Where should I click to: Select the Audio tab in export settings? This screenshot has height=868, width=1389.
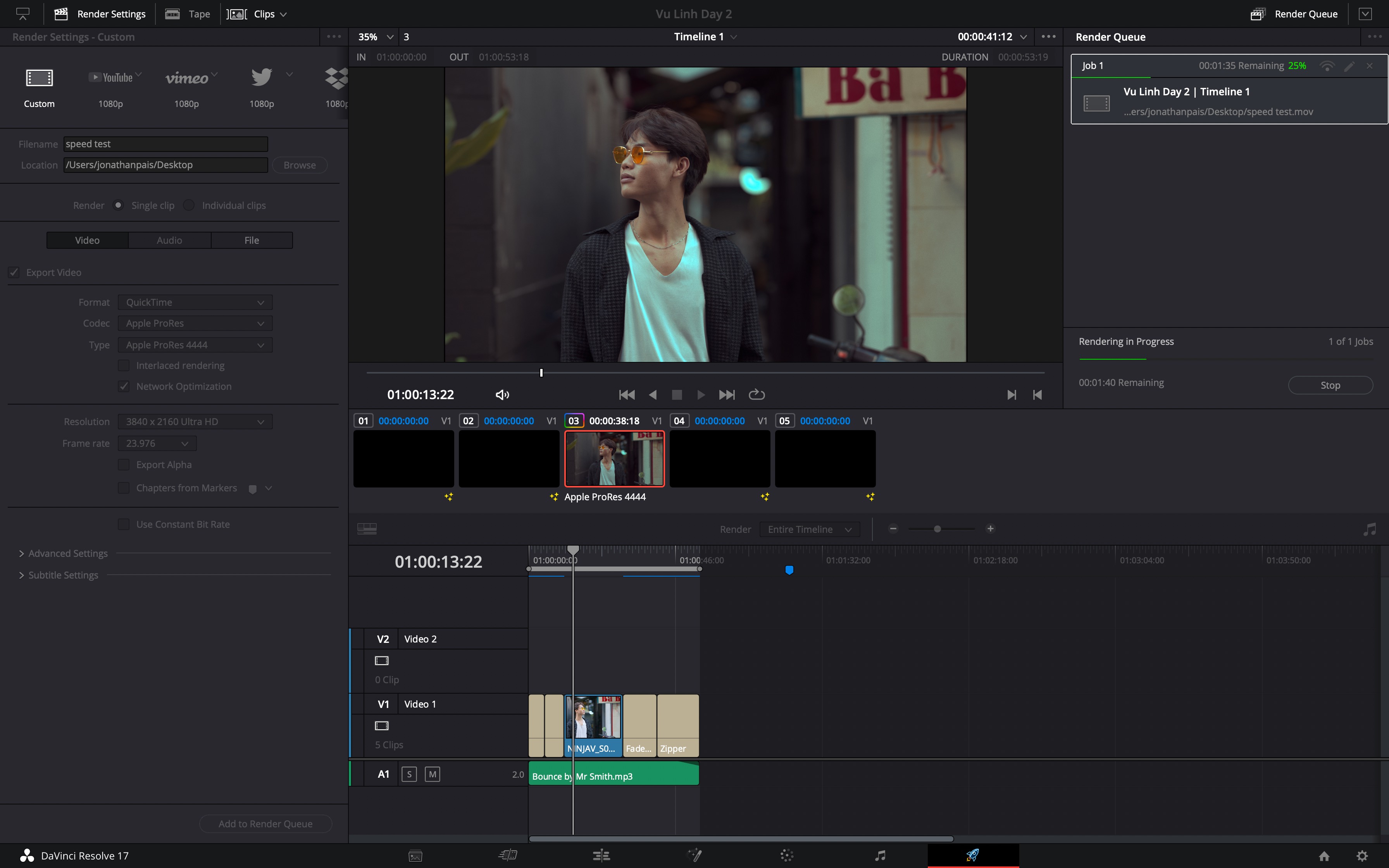[169, 239]
